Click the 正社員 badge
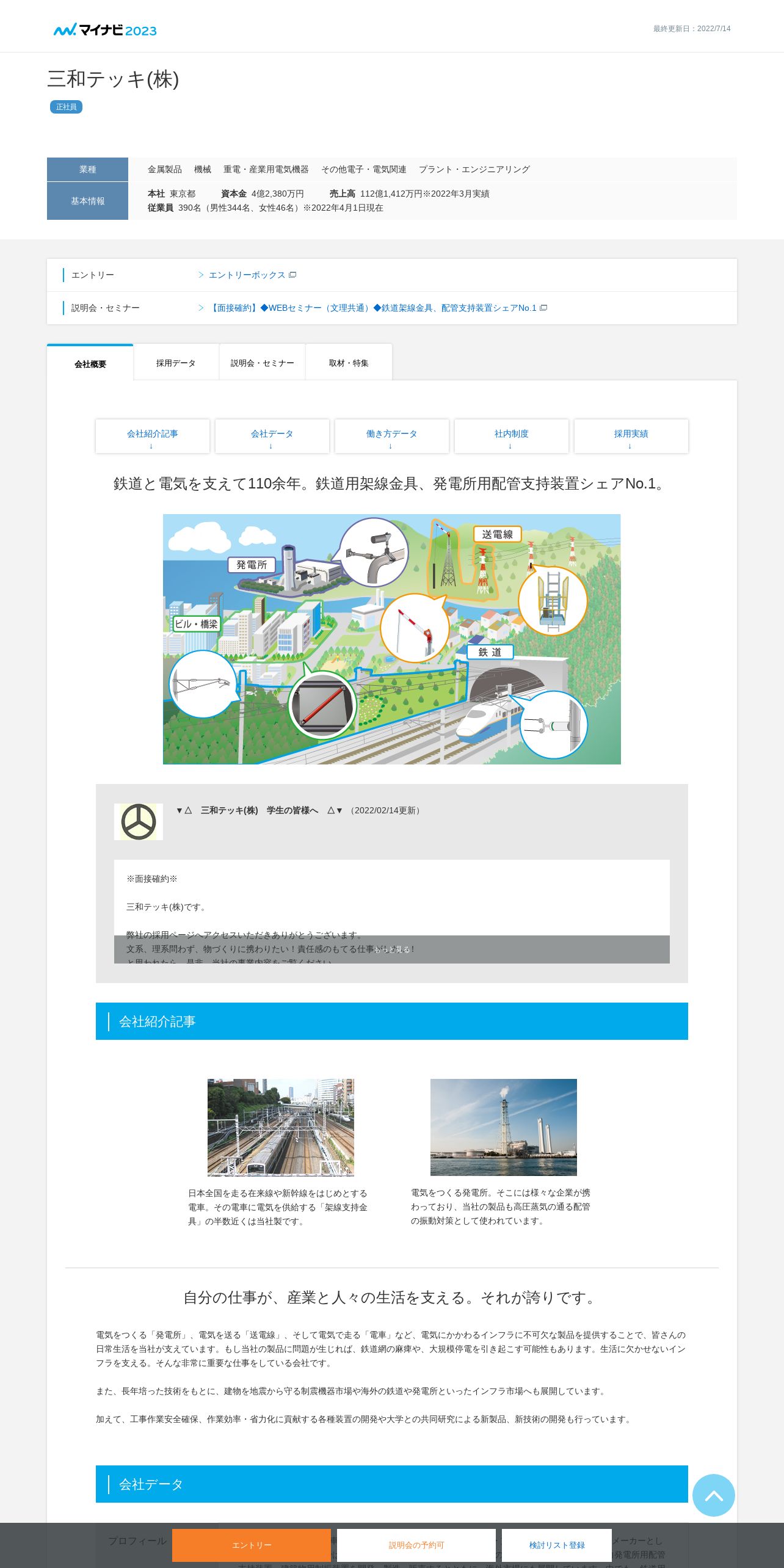The image size is (784, 1568). click(x=66, y=107)
